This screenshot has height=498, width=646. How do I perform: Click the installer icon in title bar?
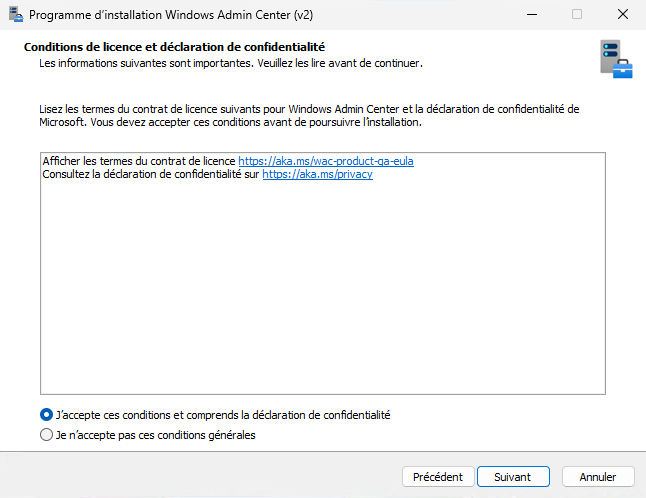coord(16,15)
